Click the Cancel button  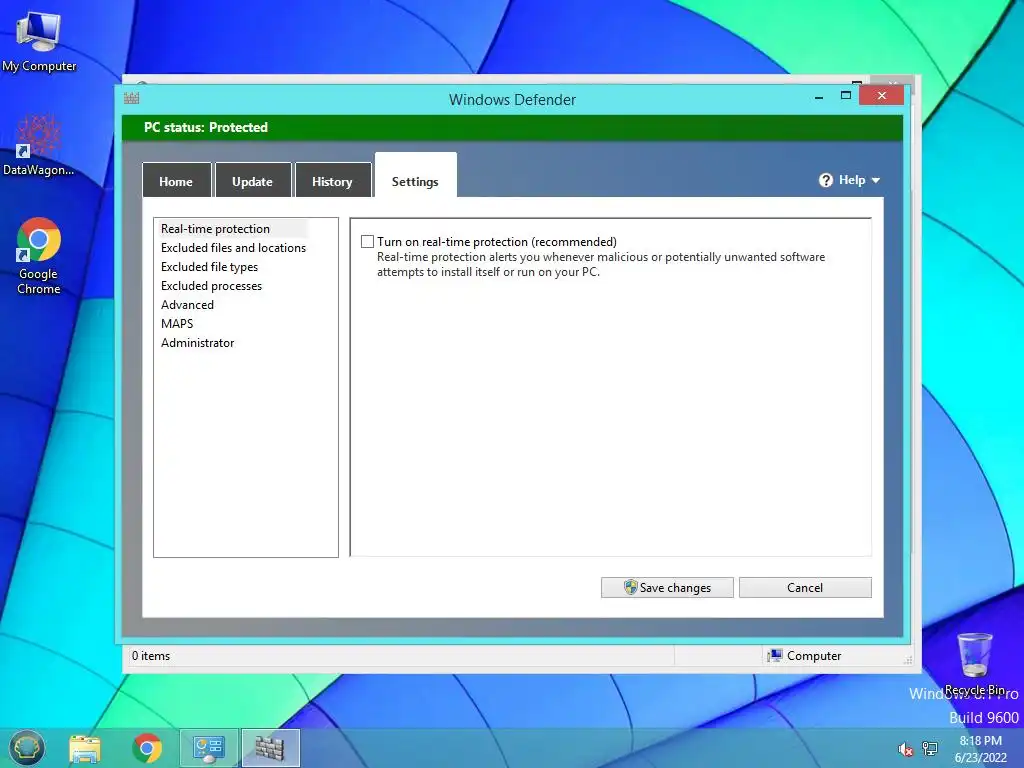805,587
